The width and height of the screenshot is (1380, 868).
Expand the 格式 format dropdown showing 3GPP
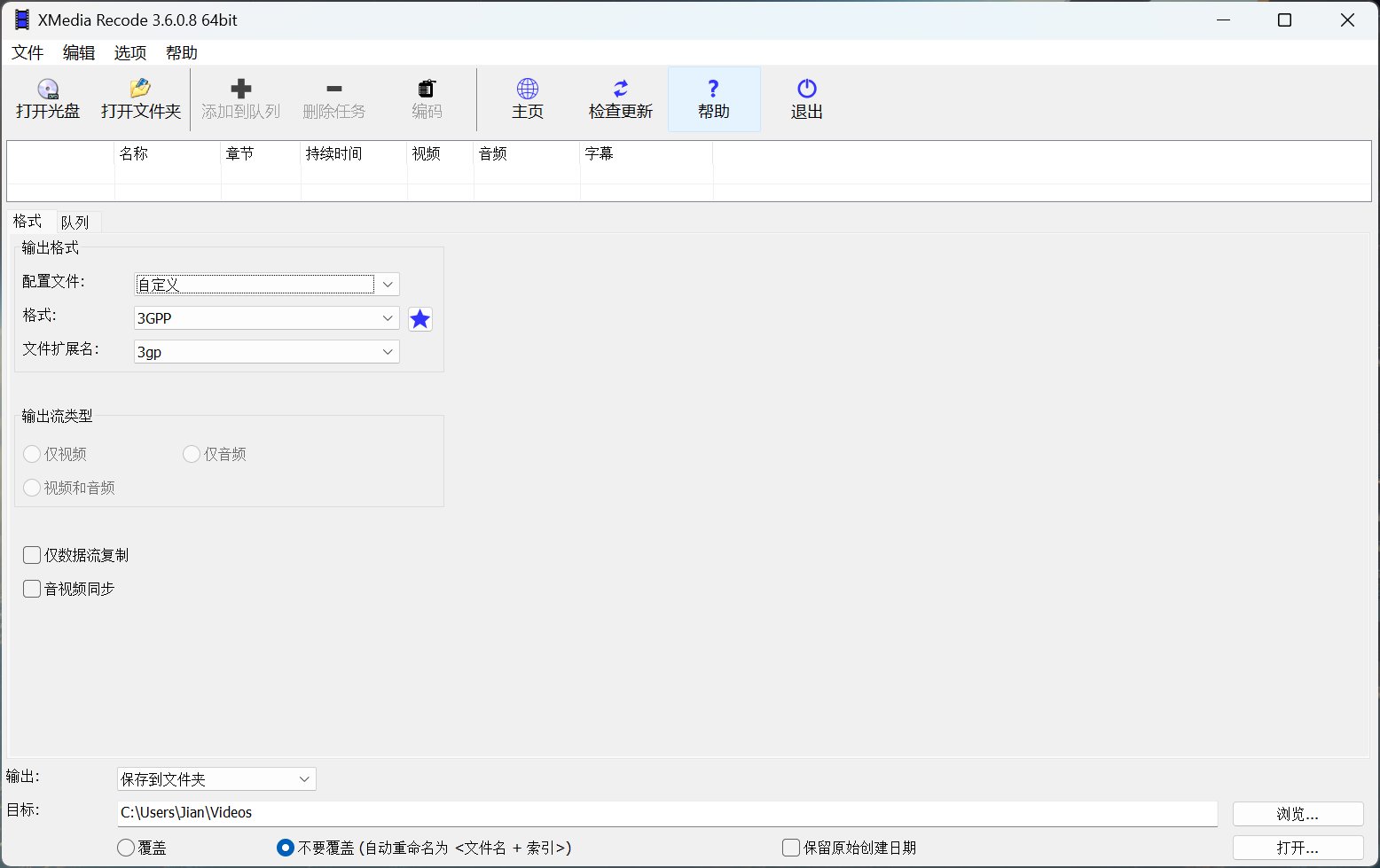388,317
